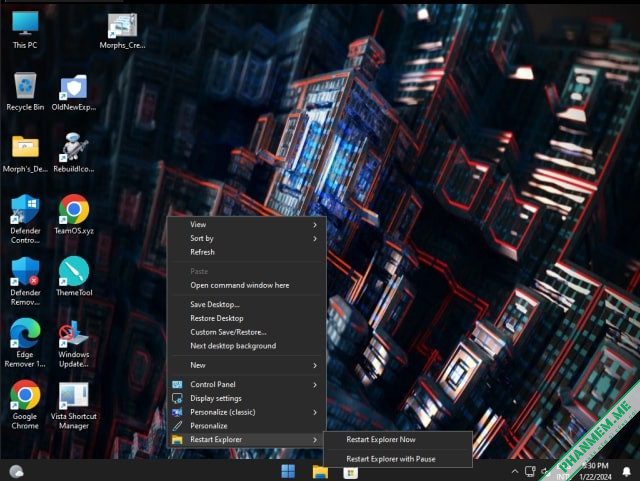Screen dimensions: 640x481
Task: Open the notification bell in system tray
Action: [x=627, y=472]
